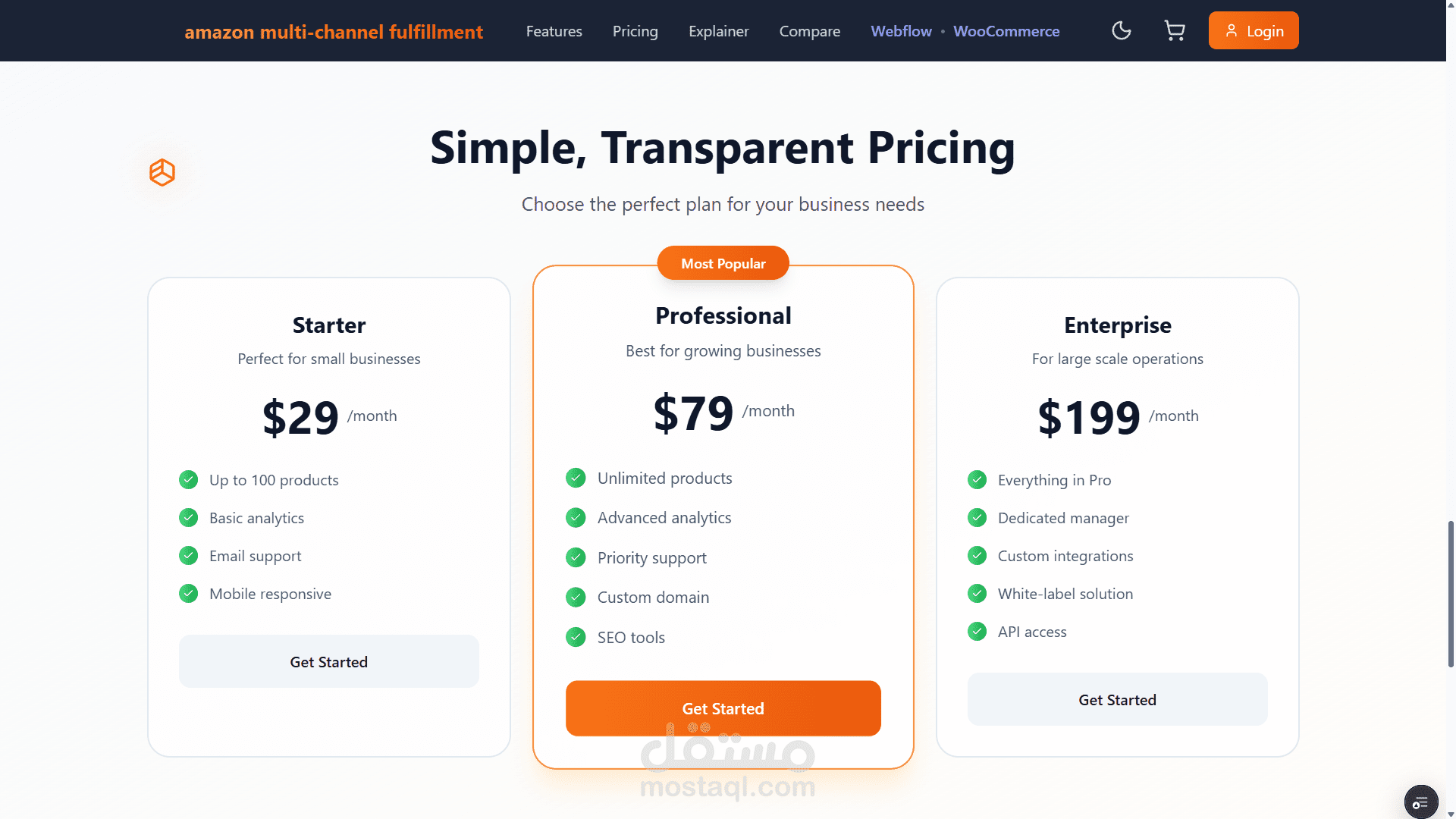Choose the Professional plan Get Started button

click(723, 708)
